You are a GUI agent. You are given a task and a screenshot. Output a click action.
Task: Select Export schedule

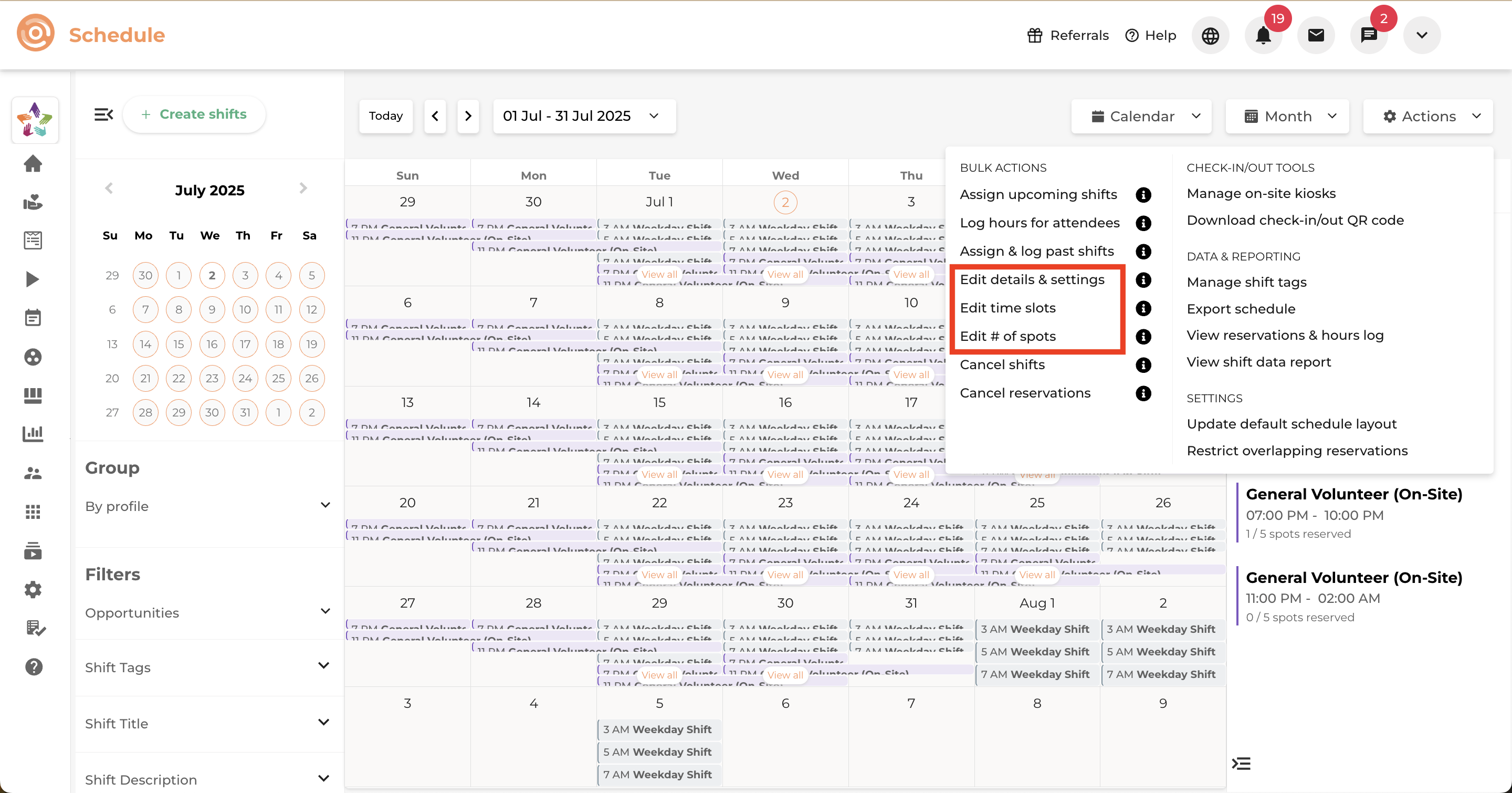coord(1241,309)
